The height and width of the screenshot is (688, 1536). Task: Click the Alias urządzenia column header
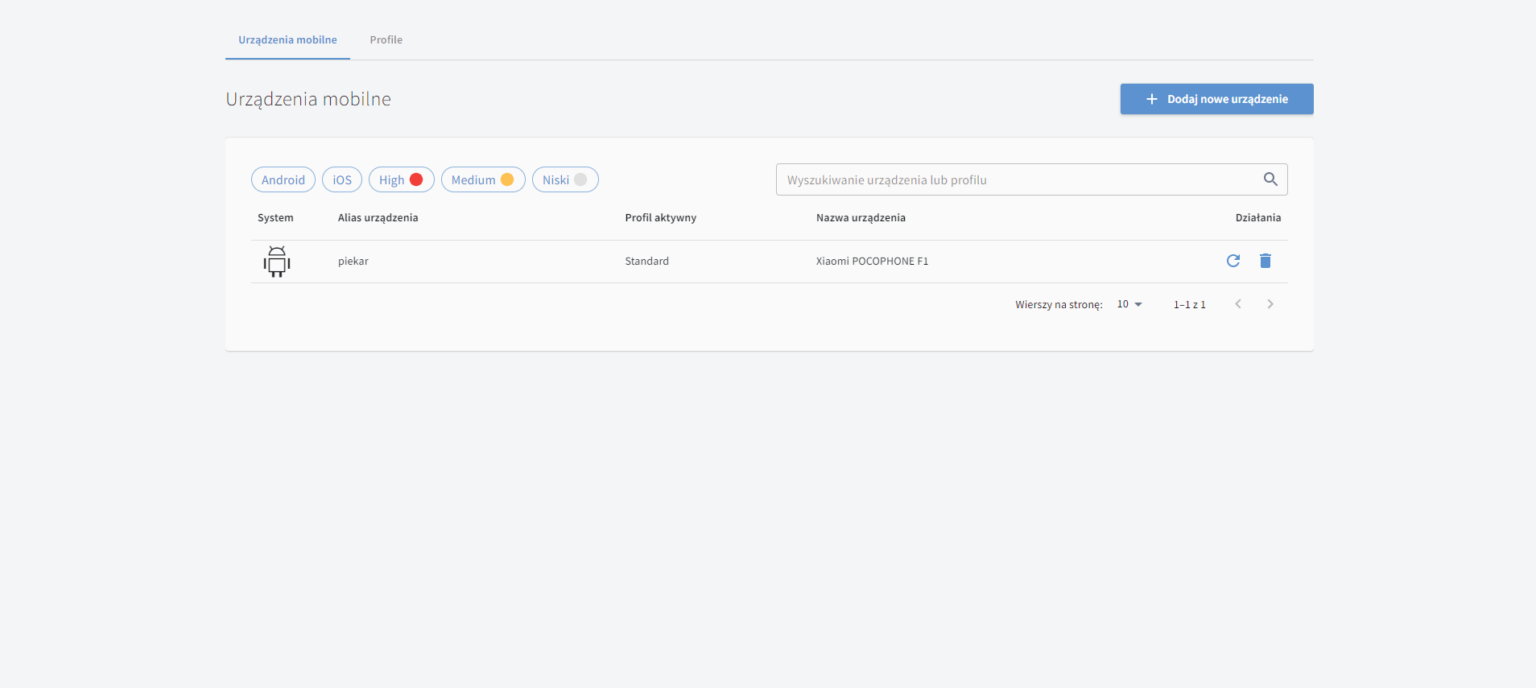point(378,218)
